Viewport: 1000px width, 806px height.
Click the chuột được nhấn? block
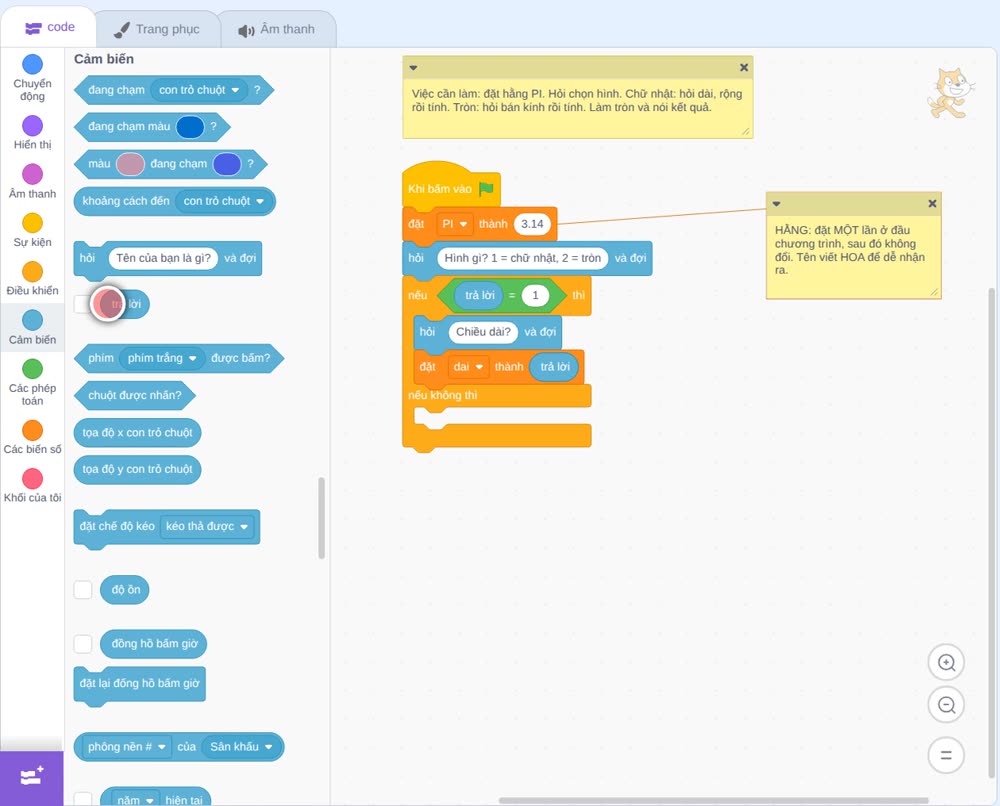click(x=135, y=395)
